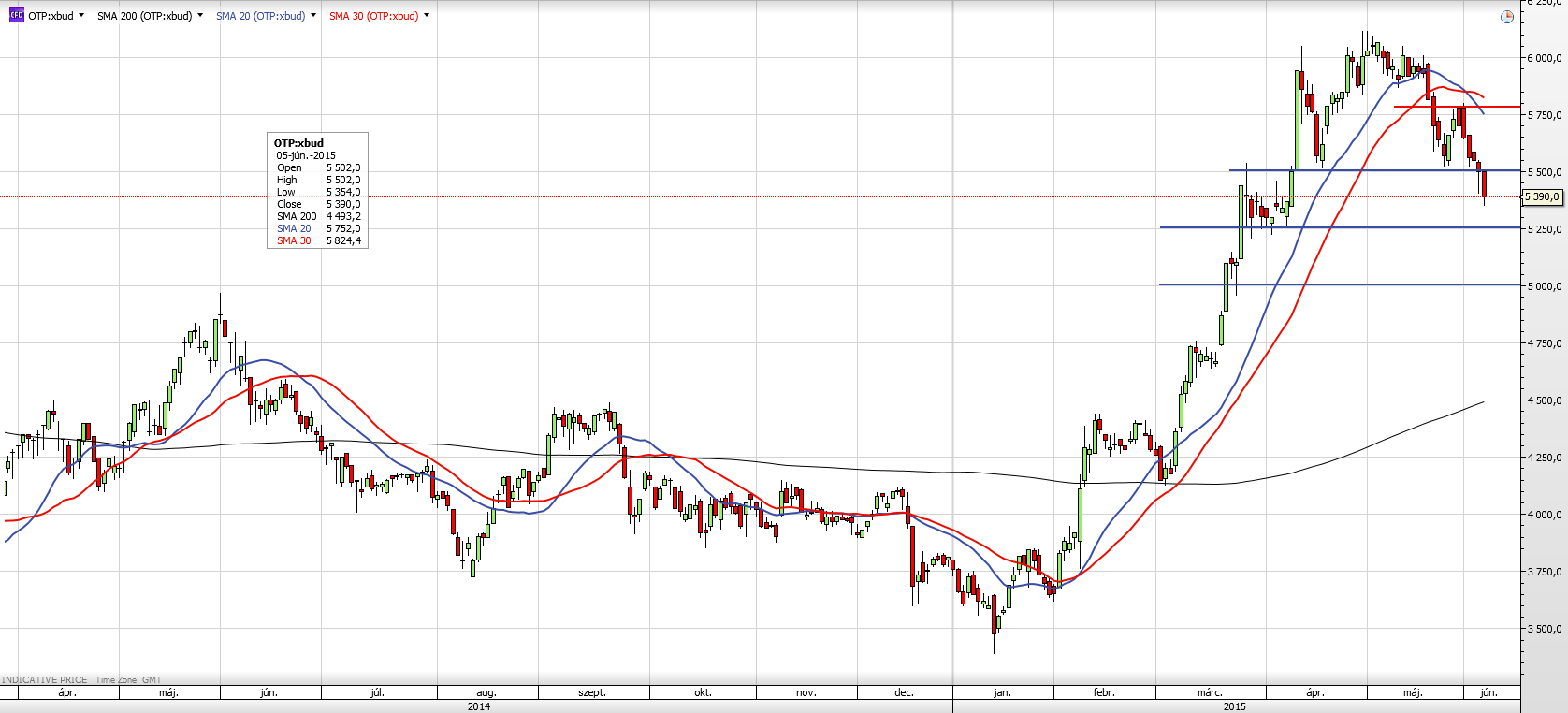This screenshot has height=713, width=1568.
Task: Click the SMA 200 value 4 493,2
Action: point(343,216)
